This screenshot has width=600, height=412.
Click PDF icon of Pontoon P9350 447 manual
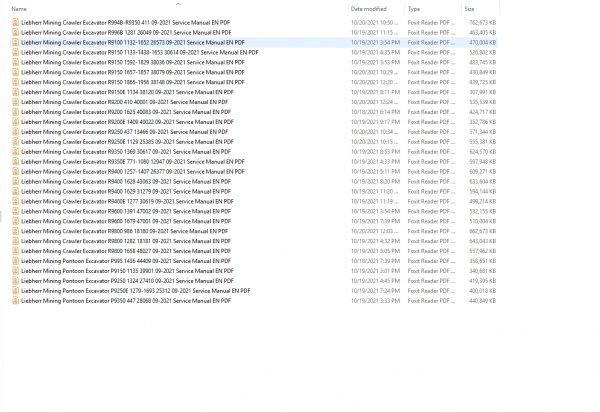pos(15,301)
